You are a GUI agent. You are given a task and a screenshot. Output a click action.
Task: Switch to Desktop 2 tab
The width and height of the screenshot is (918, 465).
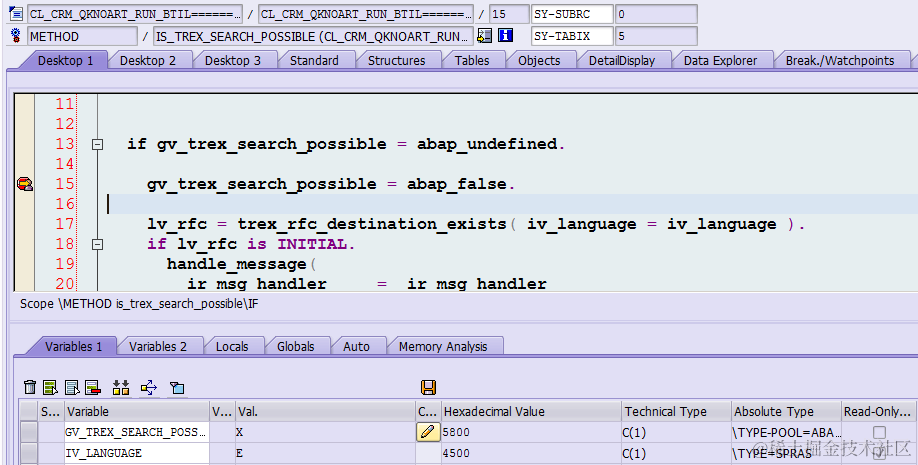[x=148, y=60]
